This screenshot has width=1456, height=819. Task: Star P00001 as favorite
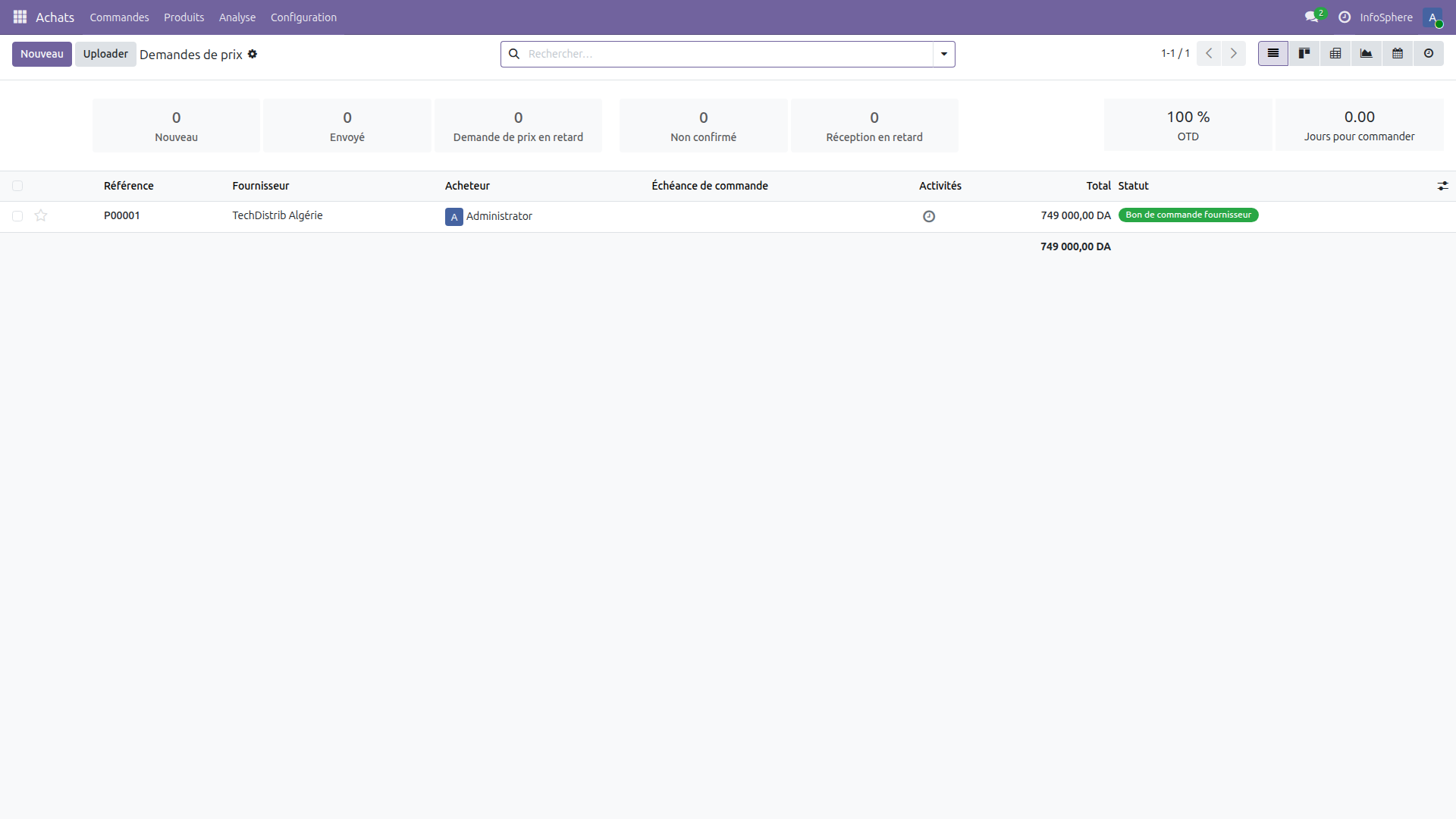(x=41, y=216)
